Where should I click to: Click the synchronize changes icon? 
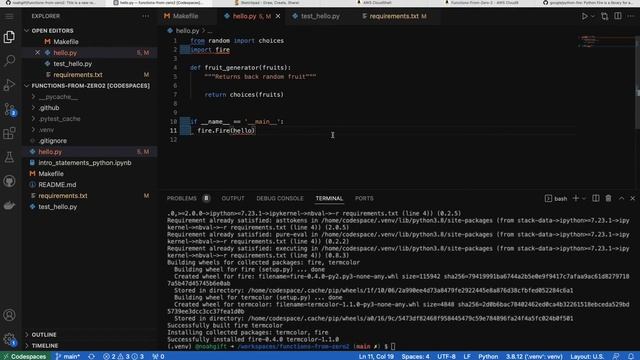91,356
